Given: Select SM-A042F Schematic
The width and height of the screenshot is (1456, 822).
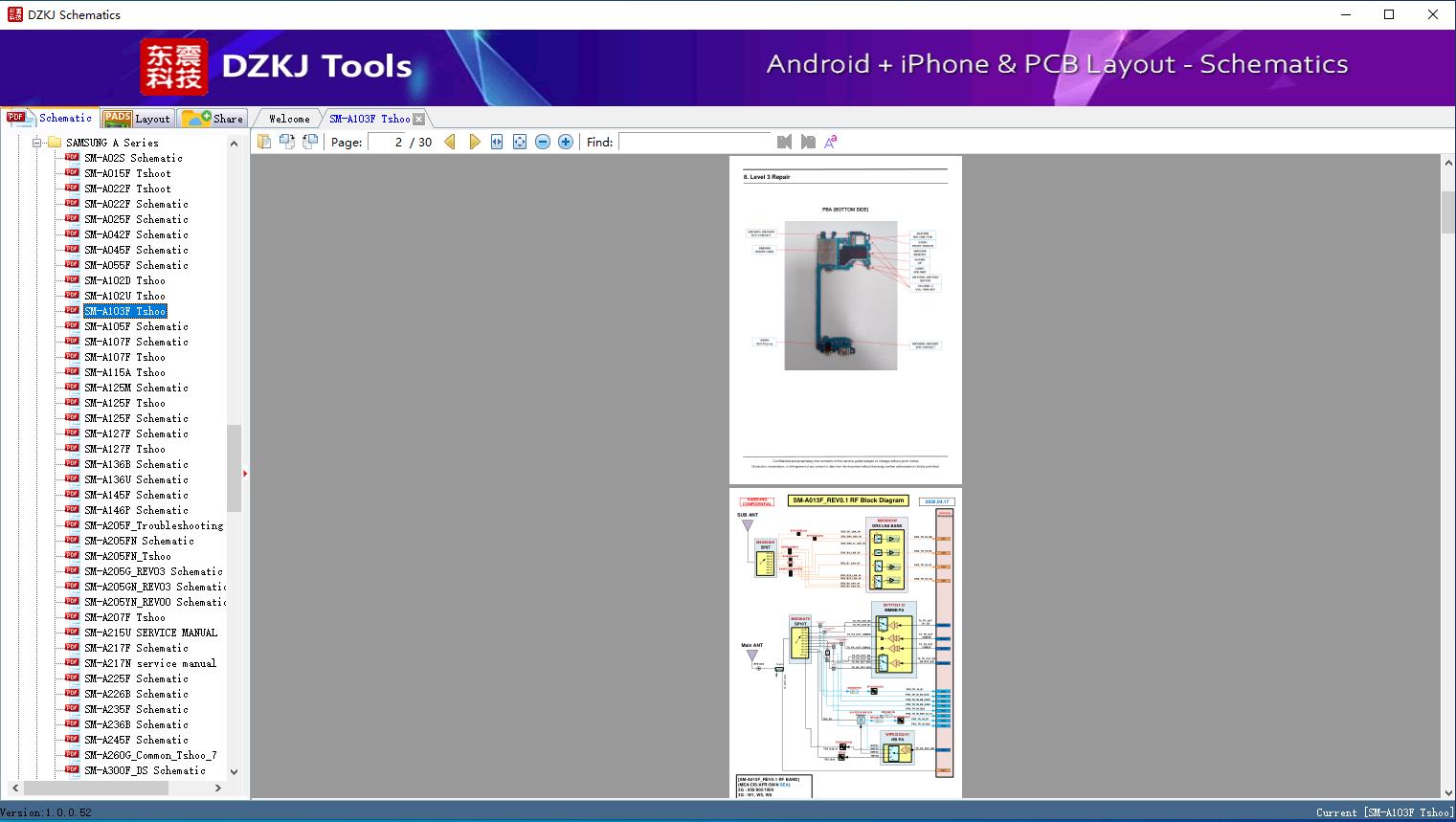Looking at the screenshot, I should point(136,234).
